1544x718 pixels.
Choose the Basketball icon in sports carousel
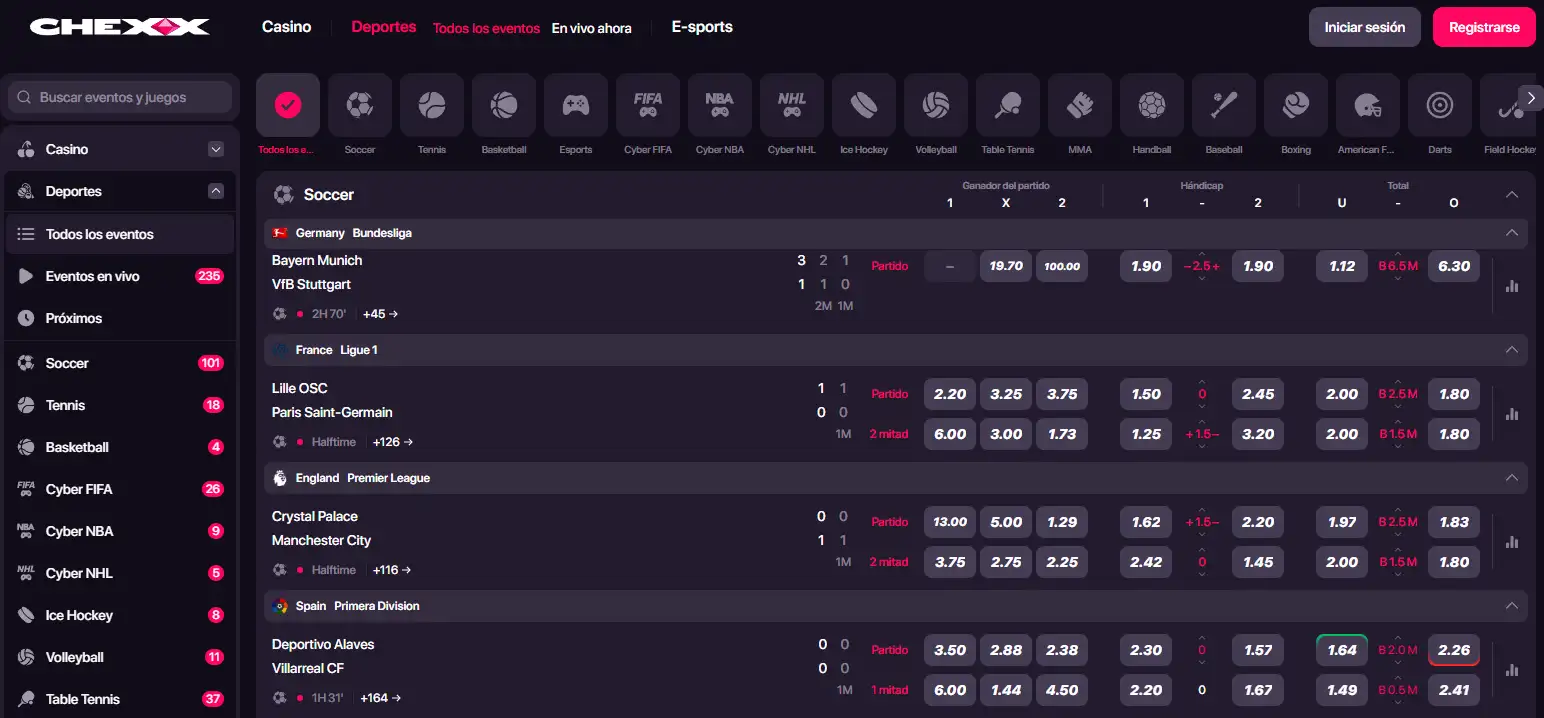click(x=504, y=105)
